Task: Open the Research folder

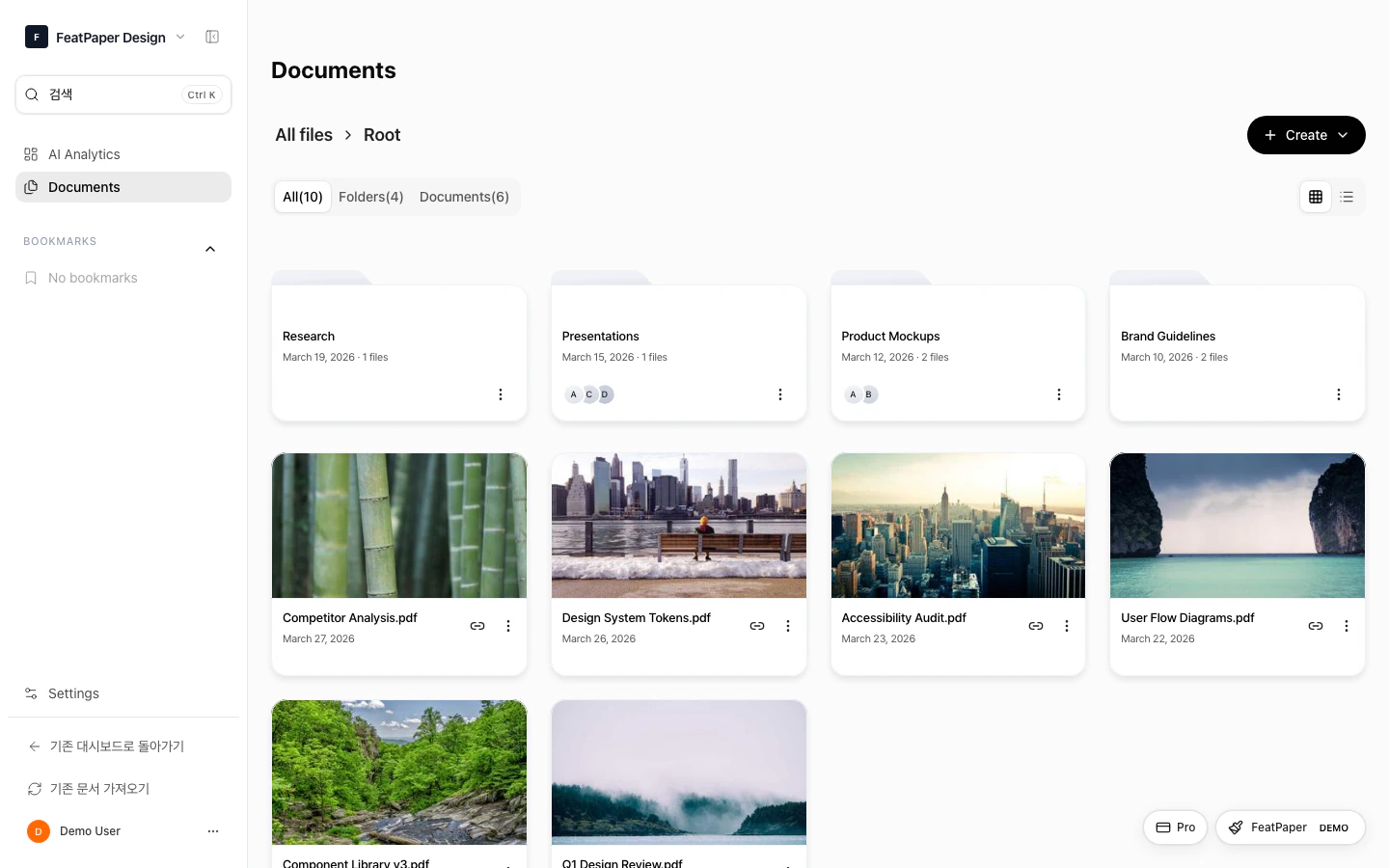Action: coord(399,345)
